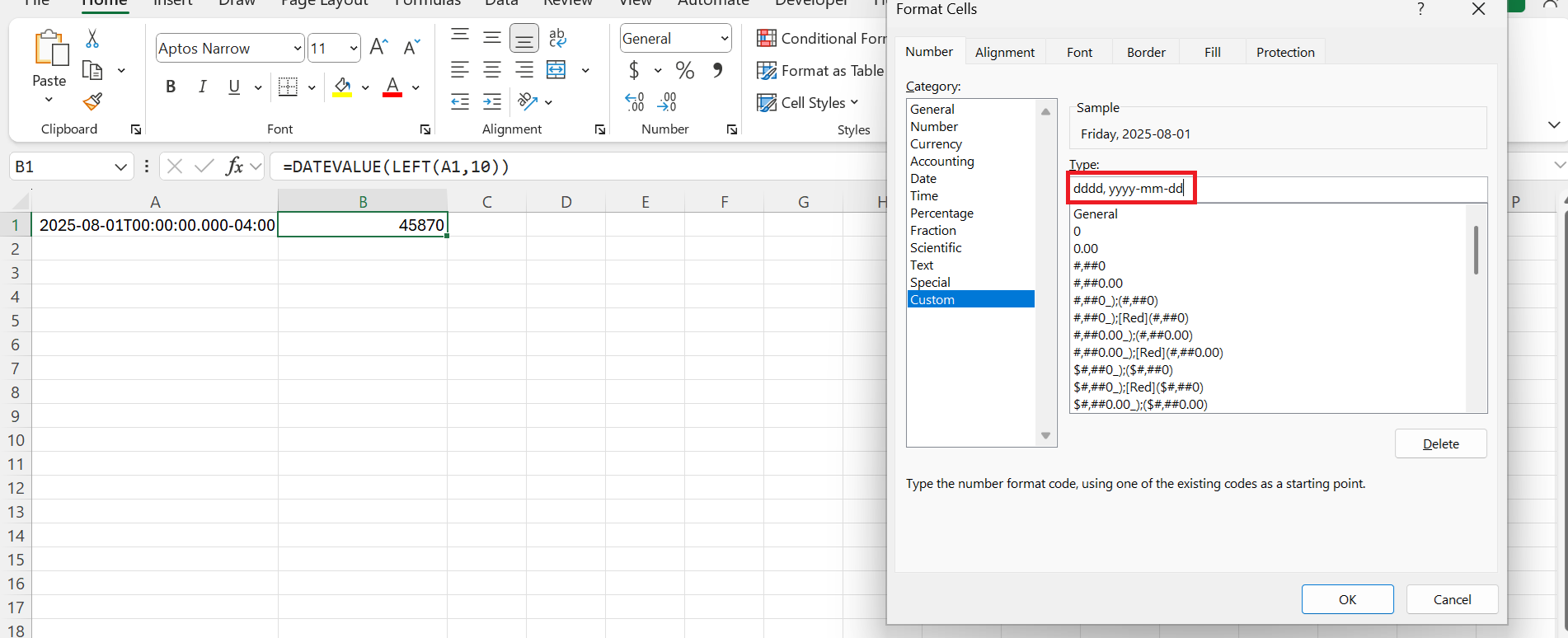Open number format dropdown showing General
Screen dimensions: 1568x638
(x=725, y=39)
